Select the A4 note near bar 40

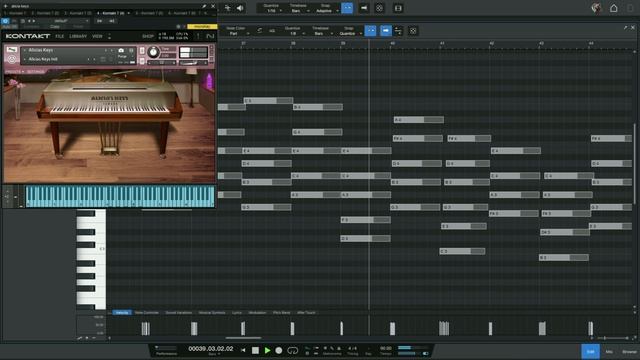pyautogui.click(x=419, y=120)
